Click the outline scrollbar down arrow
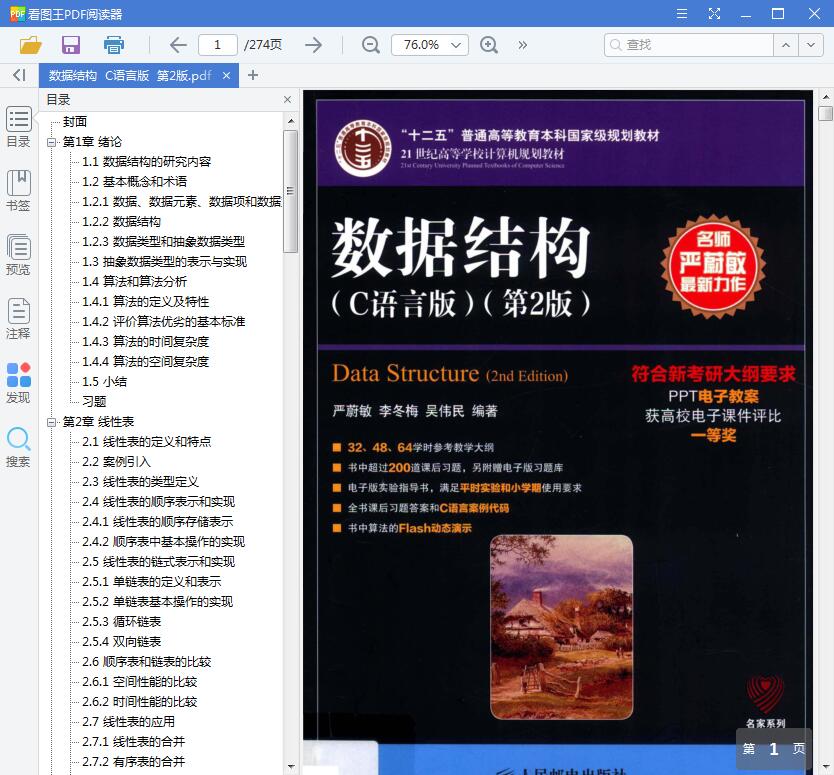This screenshot has height=775, width=834. (x=291, y=766)
